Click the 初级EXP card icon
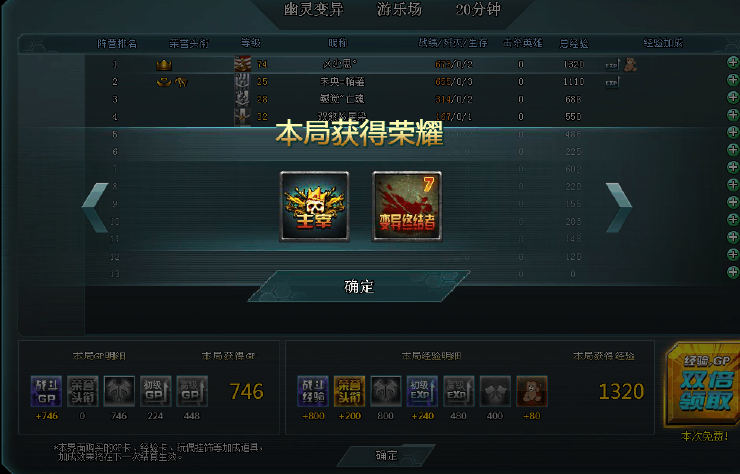 [x=422, y=391]
